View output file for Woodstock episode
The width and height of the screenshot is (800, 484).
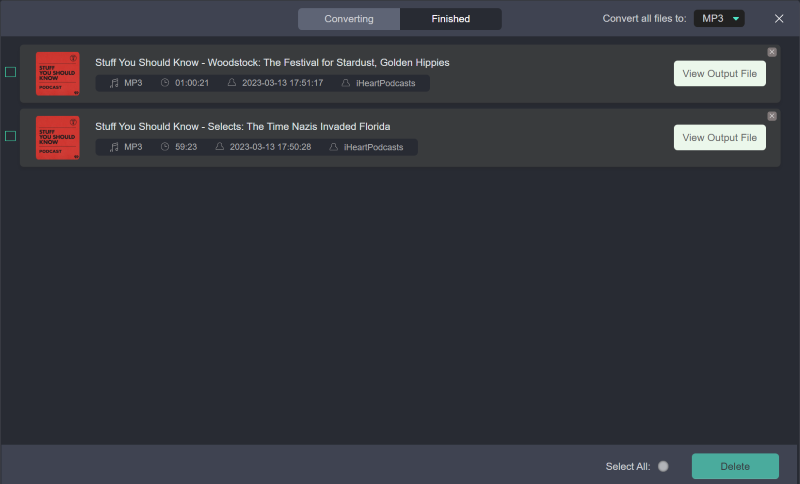(719, 74)
